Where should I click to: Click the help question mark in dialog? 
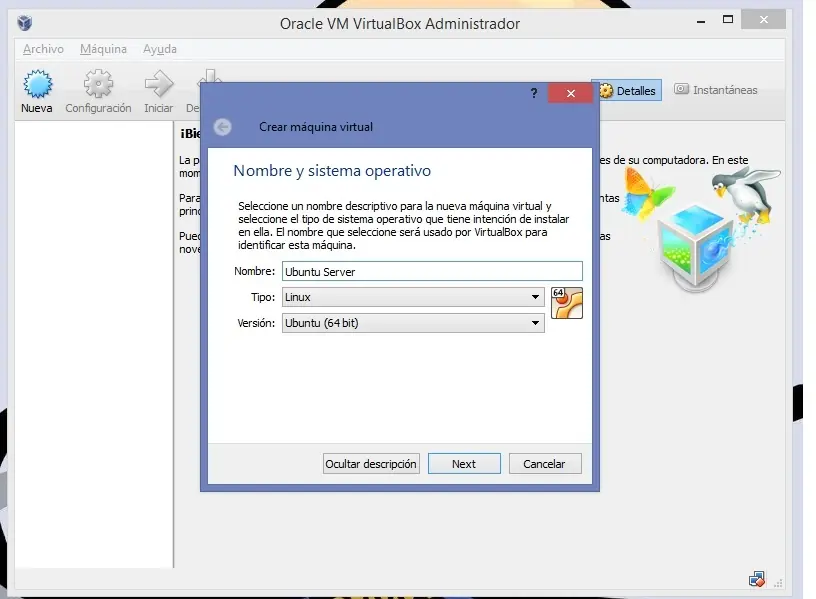click(533, 93)
